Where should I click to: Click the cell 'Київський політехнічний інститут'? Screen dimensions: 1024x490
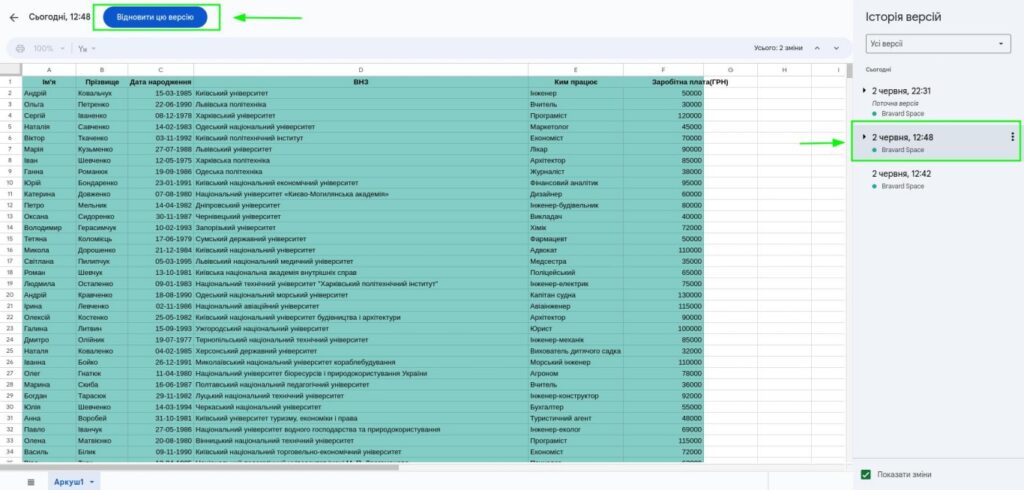[360, 138]
